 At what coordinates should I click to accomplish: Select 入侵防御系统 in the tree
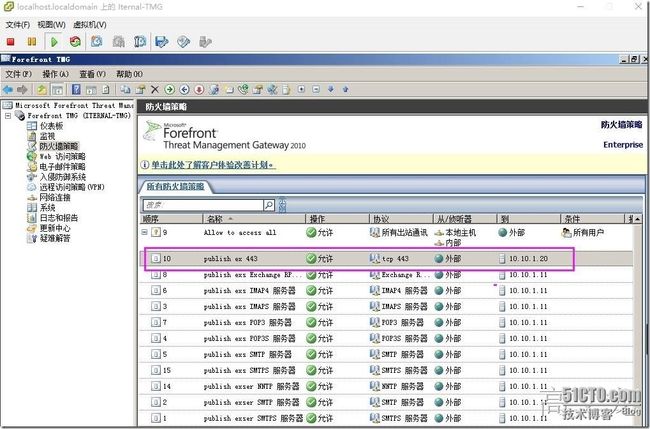click(x=63, y=177)
